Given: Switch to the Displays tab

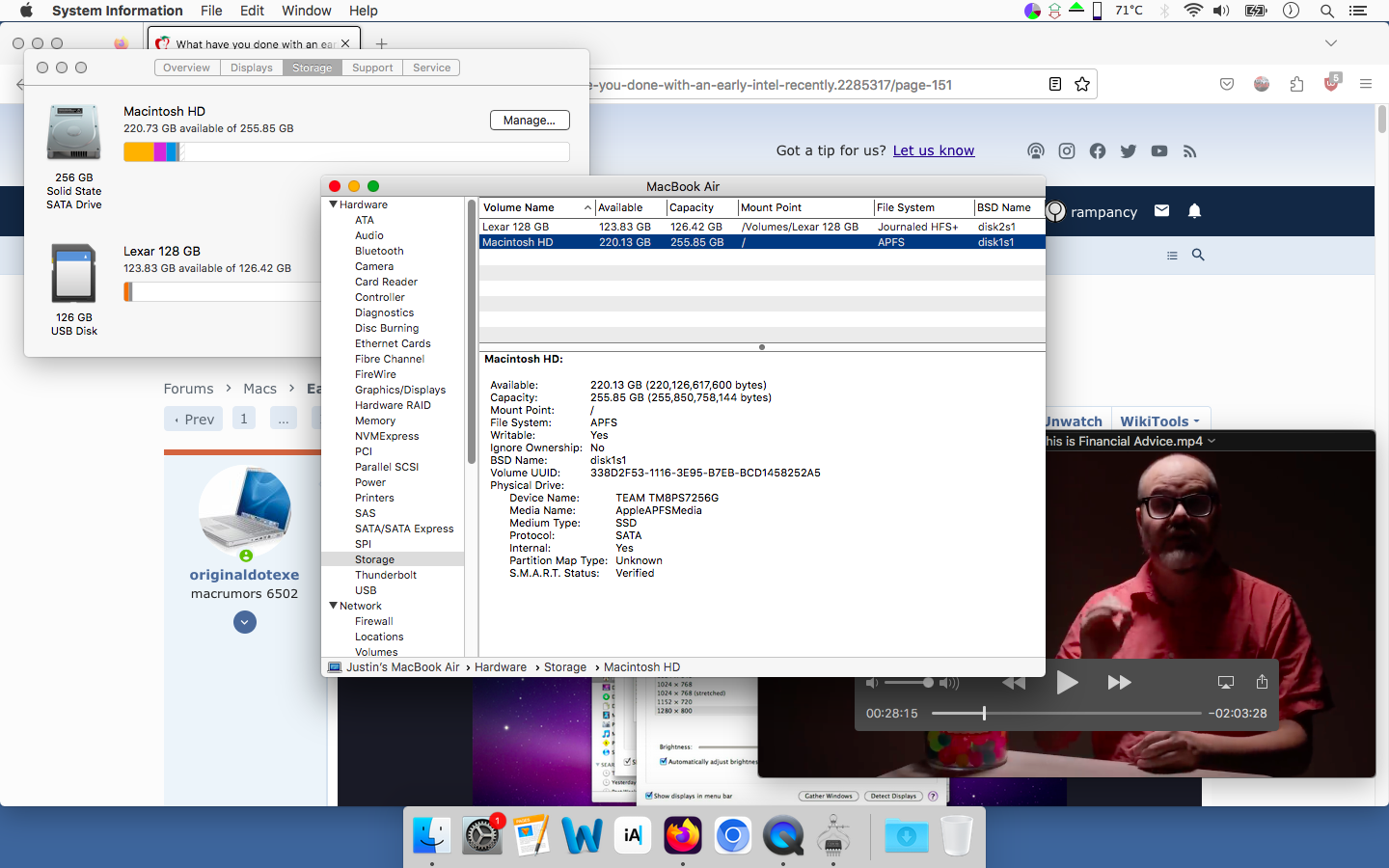Looking at the screenshot, I should (x=251, y=68).
